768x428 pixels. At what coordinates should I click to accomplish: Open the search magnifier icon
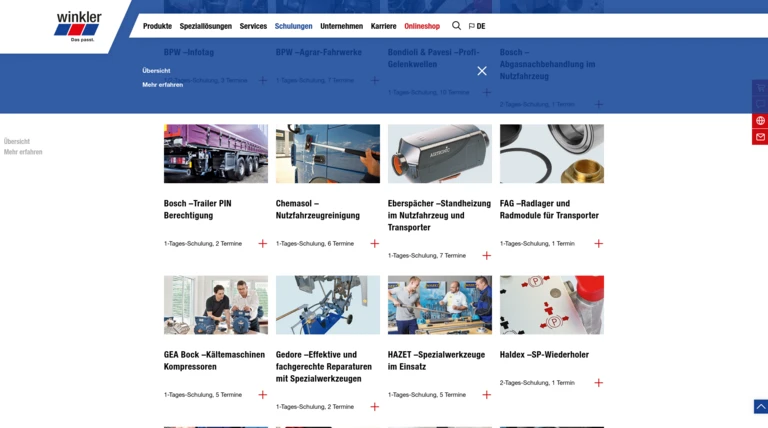point(456,26)
